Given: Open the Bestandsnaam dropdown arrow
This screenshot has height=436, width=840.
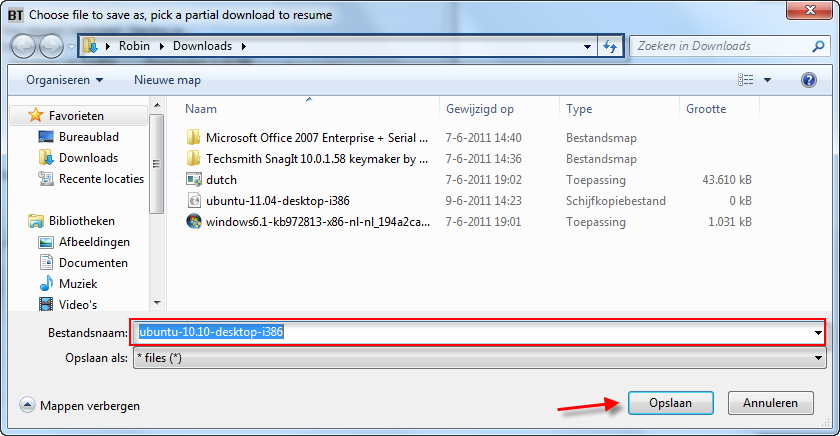Looking at the screenshot, I should coord(818,333).
